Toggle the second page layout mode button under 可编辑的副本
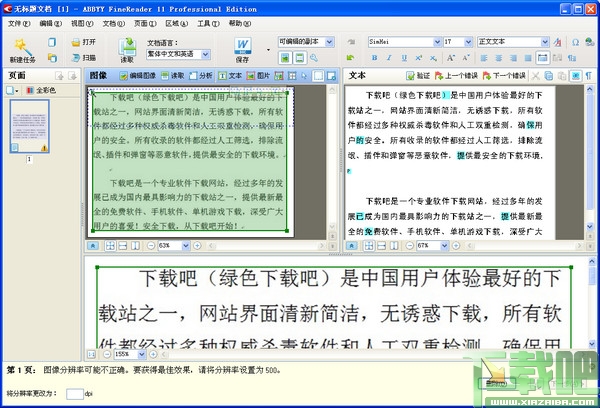This screenshot has height=408, width=600. point(300,58)
